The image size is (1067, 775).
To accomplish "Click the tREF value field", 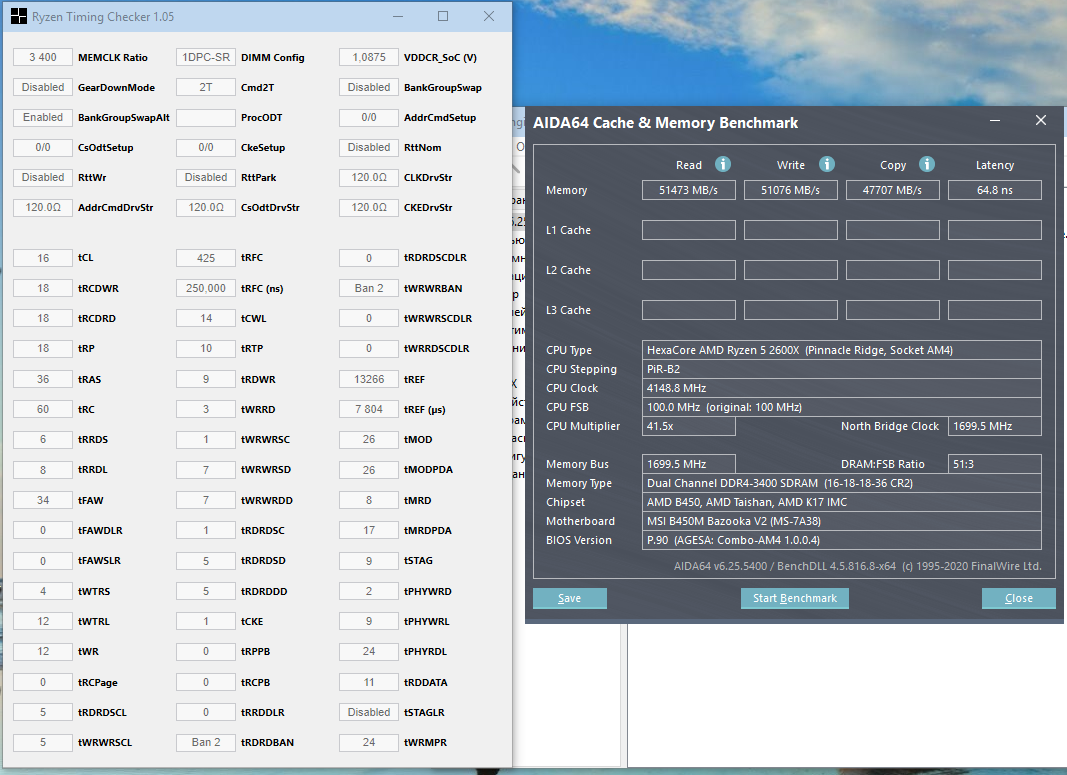I will (369, 379).
